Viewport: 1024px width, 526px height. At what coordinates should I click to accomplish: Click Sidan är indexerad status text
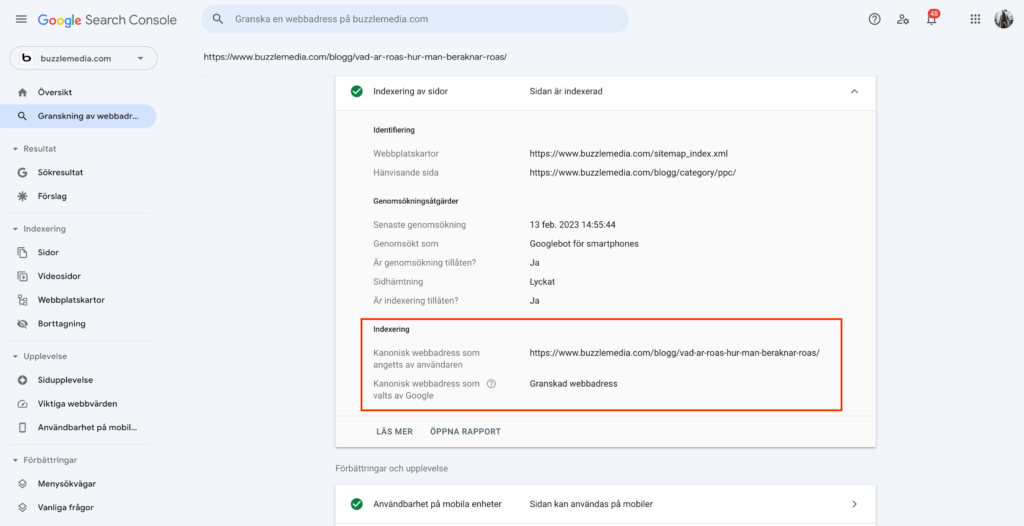click(566, 91)
